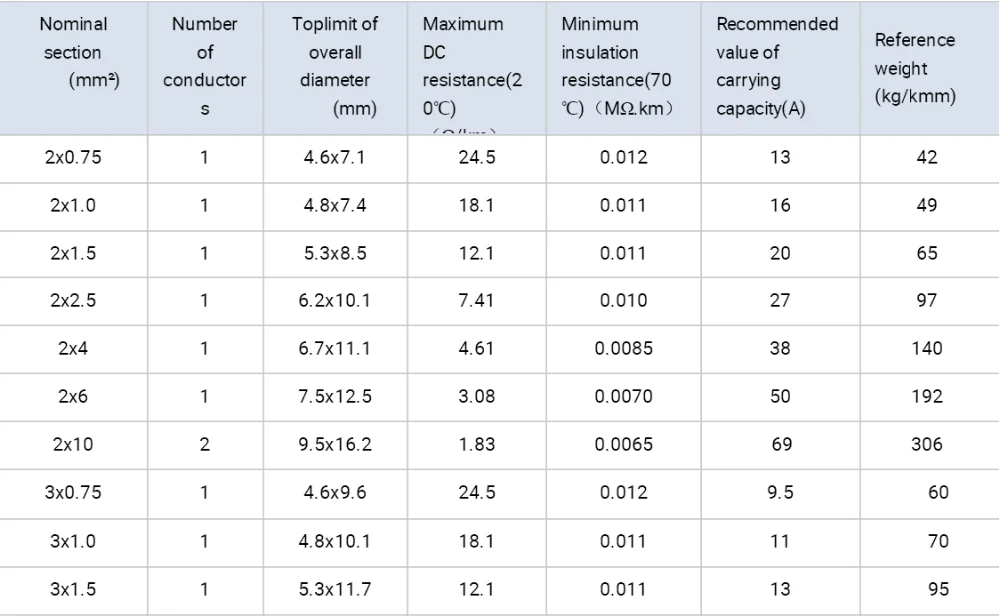The width and height of the screenshot is (1000, 616).
Task: Click the carrying capacity value 9.5
Action: 780,493
